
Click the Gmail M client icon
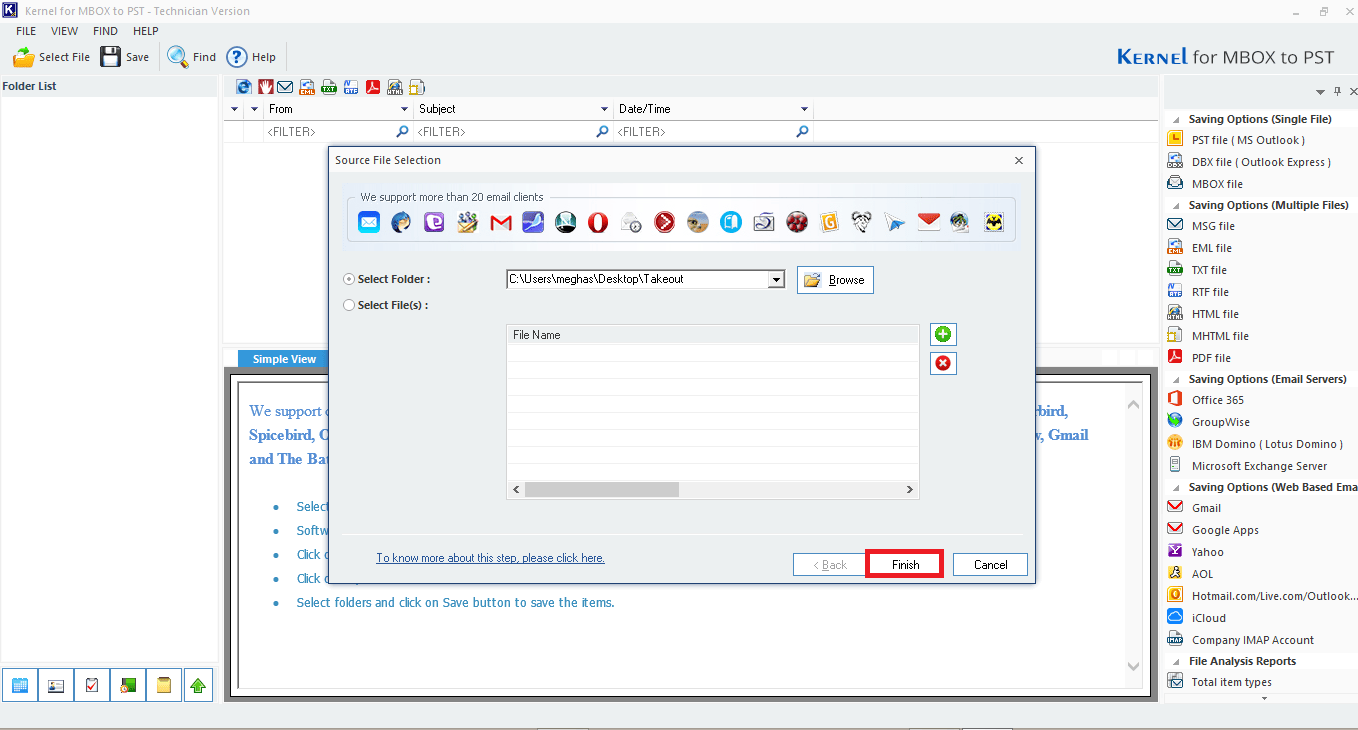coord(501,223)
